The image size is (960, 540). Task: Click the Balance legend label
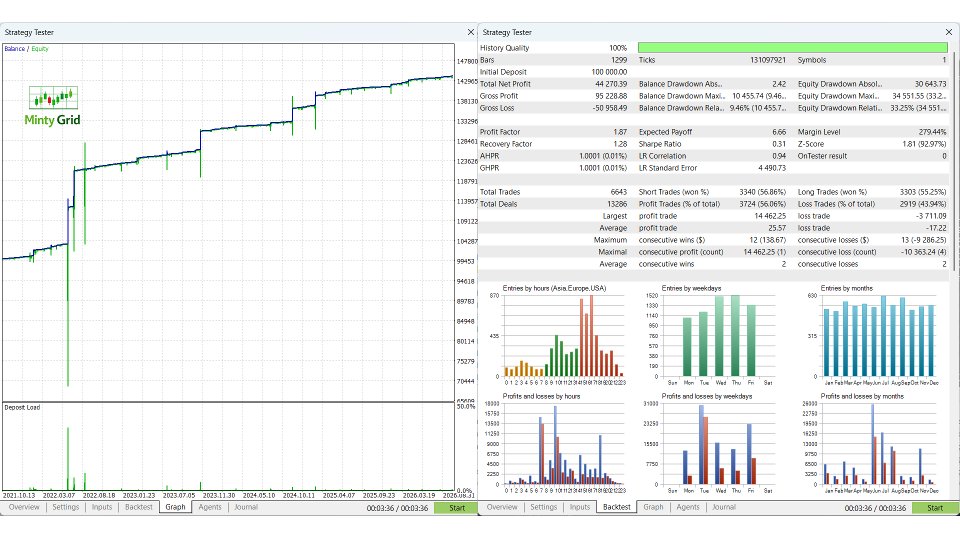pos(15,48)
